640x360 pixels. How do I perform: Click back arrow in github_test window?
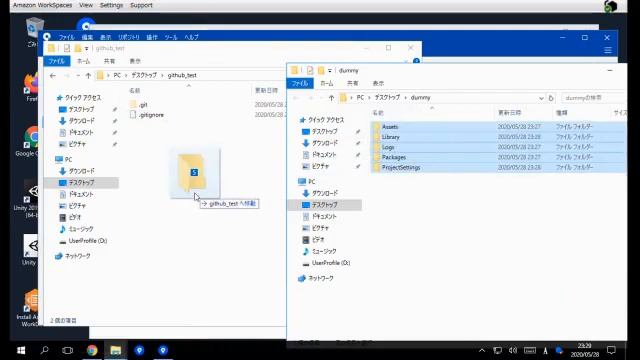pos(53,76)
